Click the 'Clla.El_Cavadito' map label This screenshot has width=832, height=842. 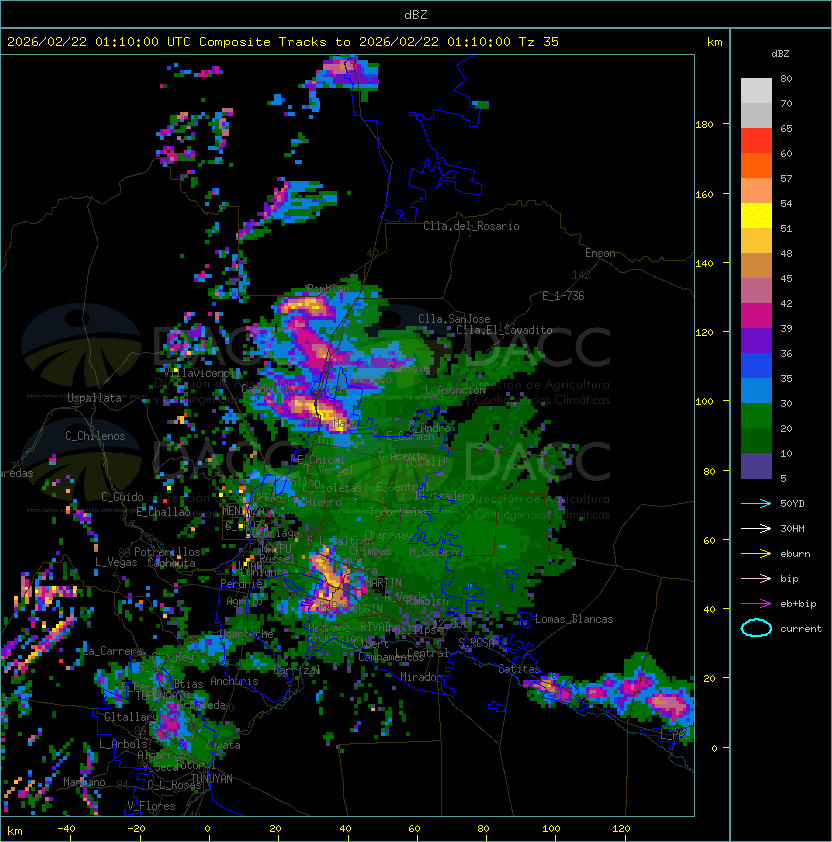click(x=504, y=330)
